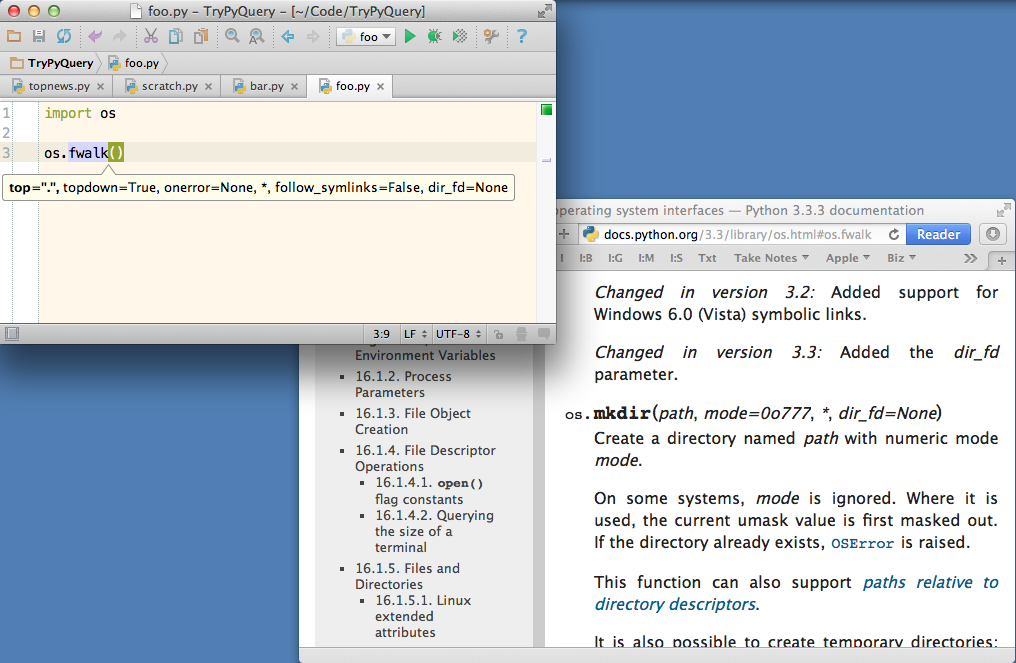Open the 16.1.3. File Object Creation link
The height and width of the screenshot is (663, 1016).
point(413,421)
